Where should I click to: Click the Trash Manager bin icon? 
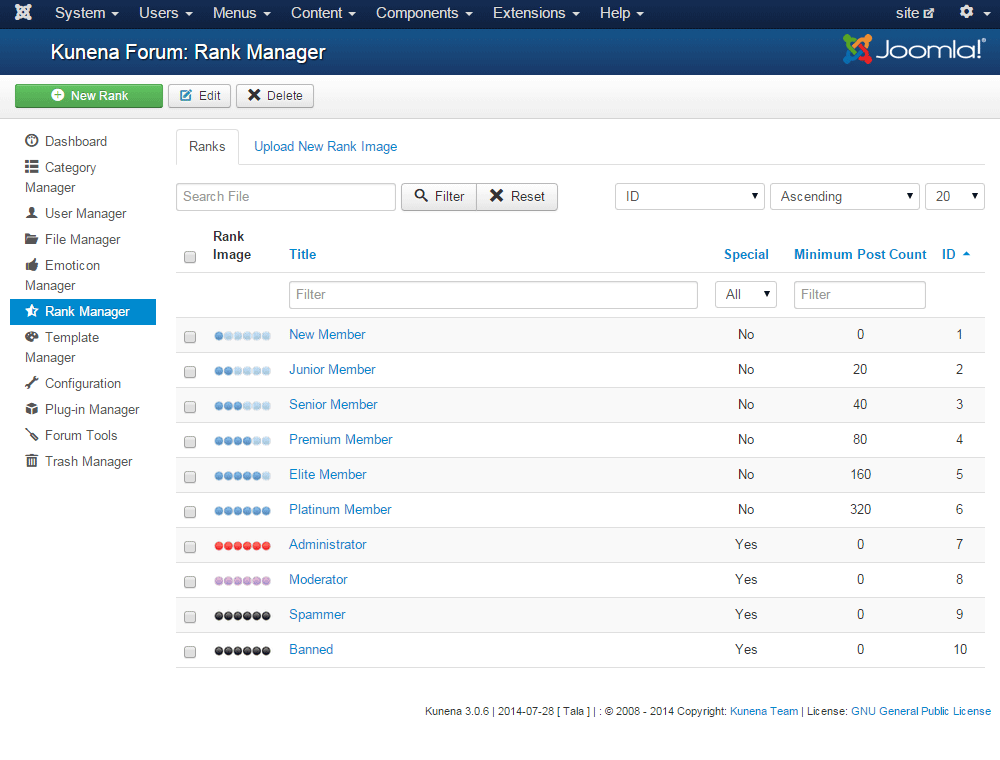coord(31,461)
